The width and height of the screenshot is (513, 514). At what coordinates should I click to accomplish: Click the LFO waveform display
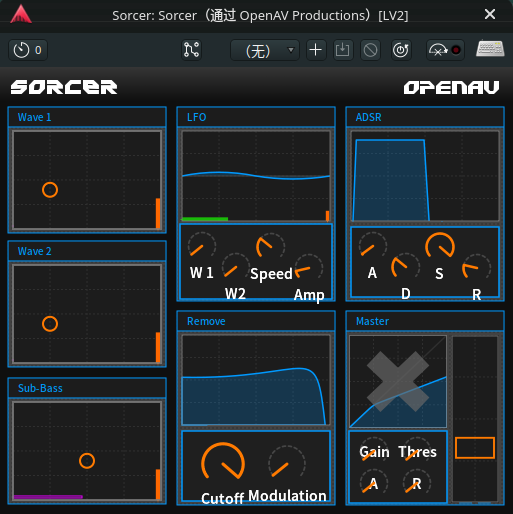[256, 176]
